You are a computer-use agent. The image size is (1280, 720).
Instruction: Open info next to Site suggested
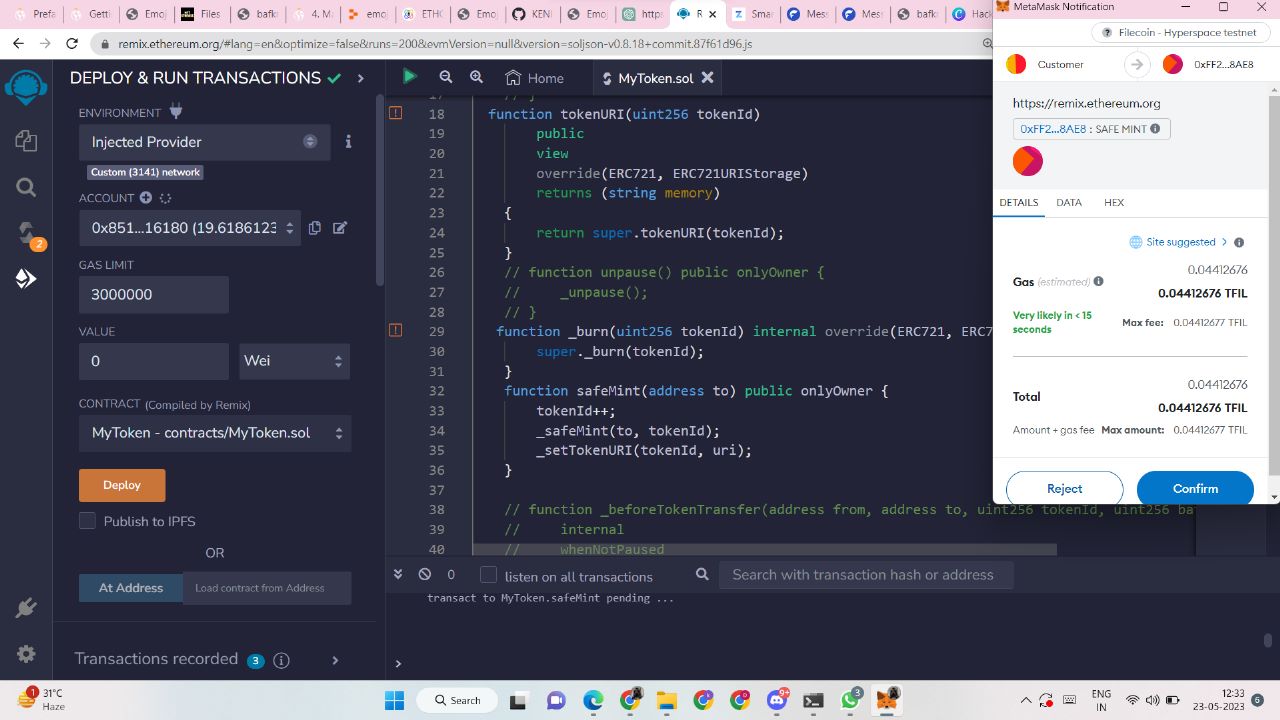pyautogui.click(x=1239, y=242)
